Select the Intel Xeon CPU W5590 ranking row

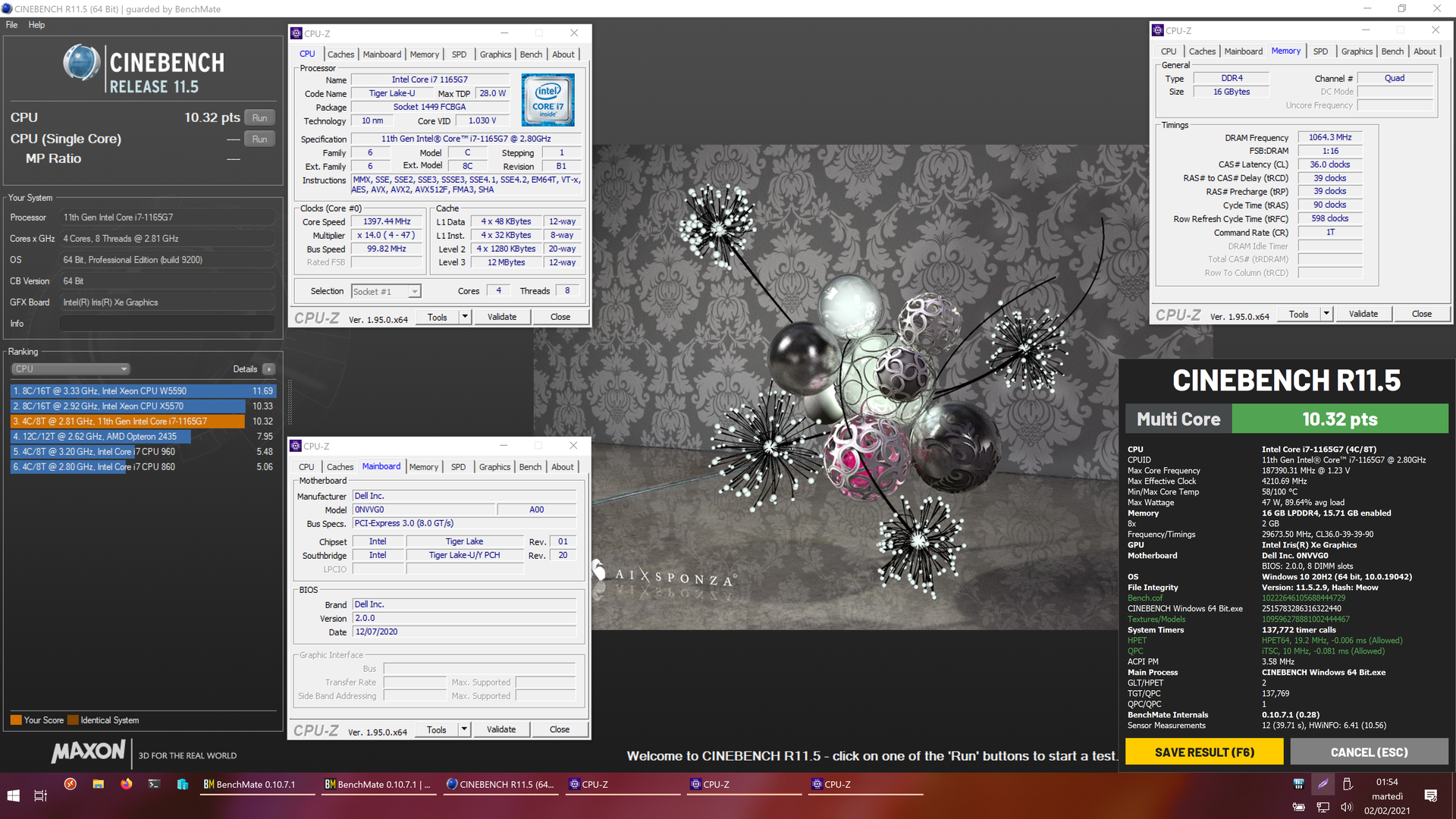(143, 391)
